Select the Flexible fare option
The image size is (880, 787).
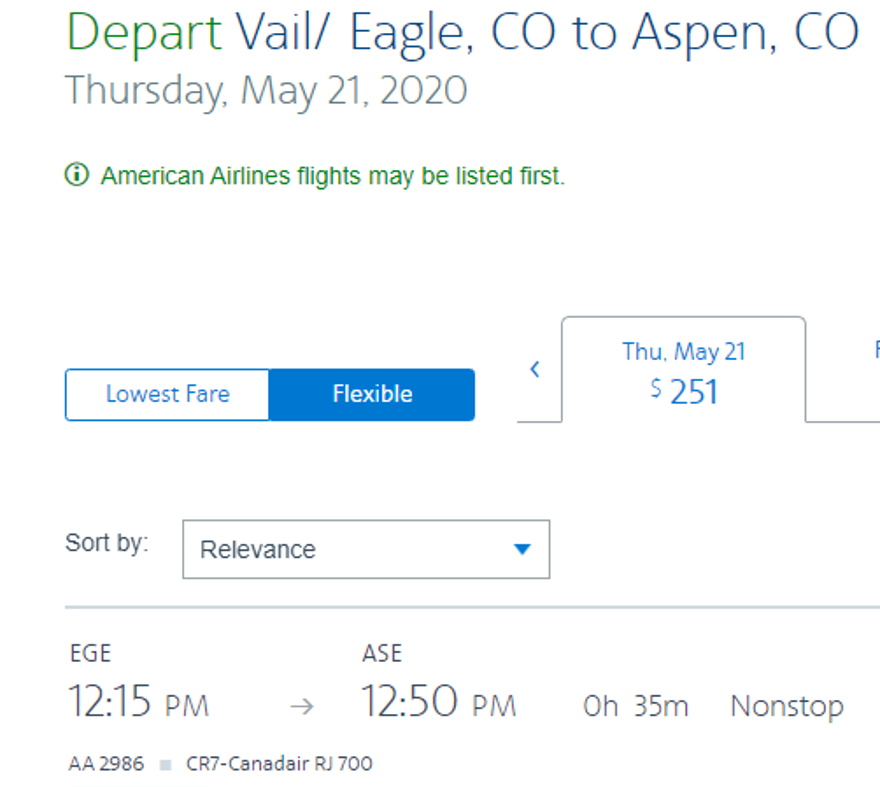(372, 394)
